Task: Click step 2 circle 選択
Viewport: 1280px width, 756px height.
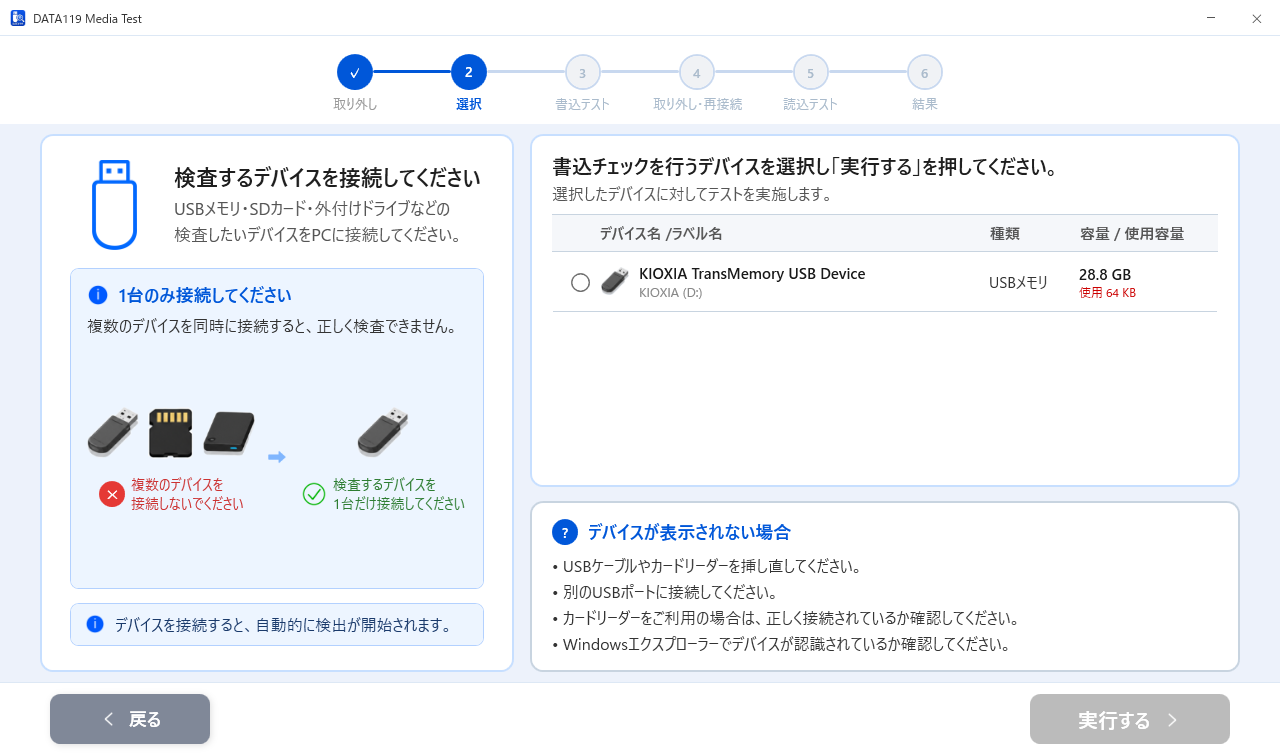Action: click(469, 73)
